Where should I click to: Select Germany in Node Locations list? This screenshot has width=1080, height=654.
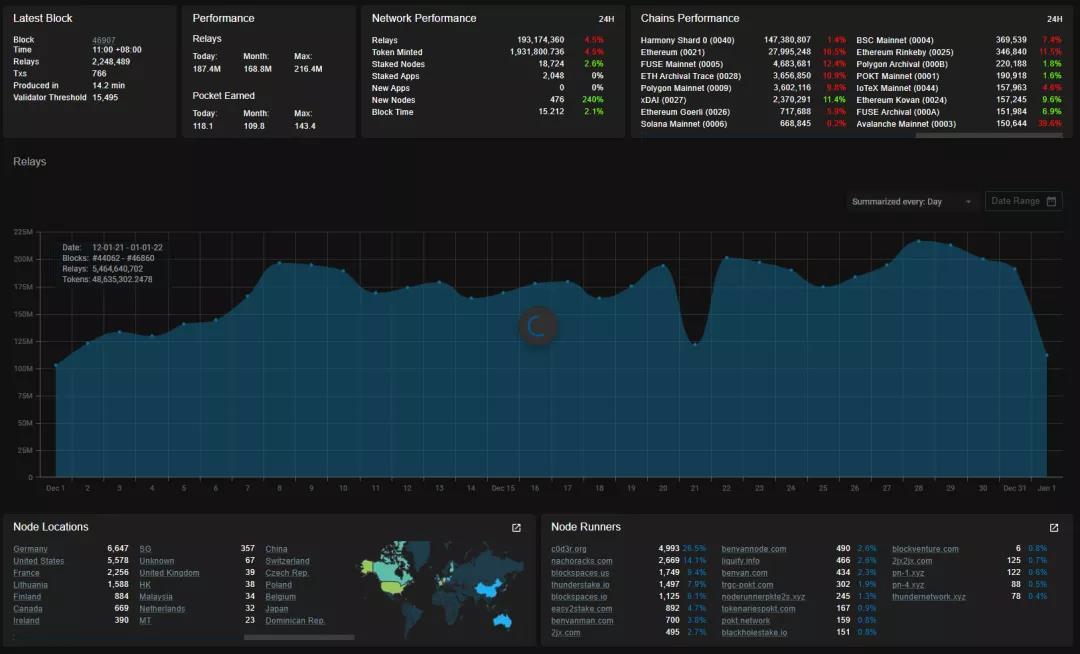point(30,549)
